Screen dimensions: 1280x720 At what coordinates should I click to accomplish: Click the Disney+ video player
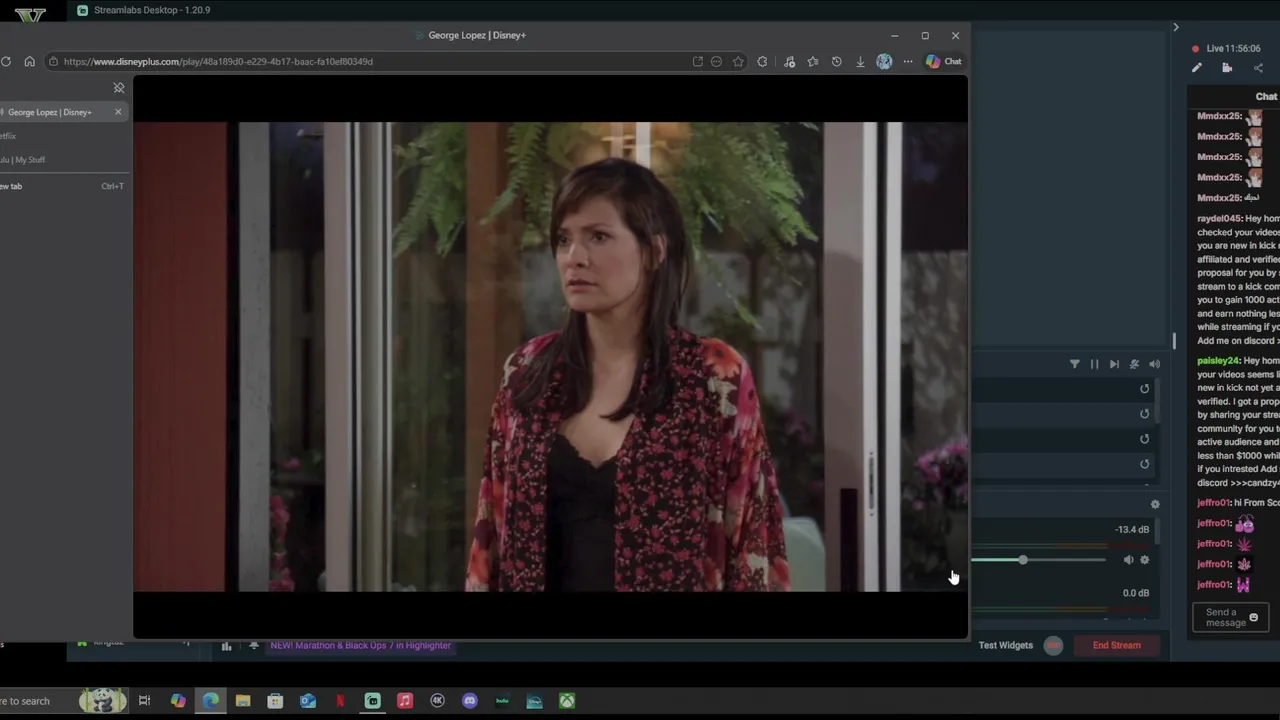tap(550, 357)
